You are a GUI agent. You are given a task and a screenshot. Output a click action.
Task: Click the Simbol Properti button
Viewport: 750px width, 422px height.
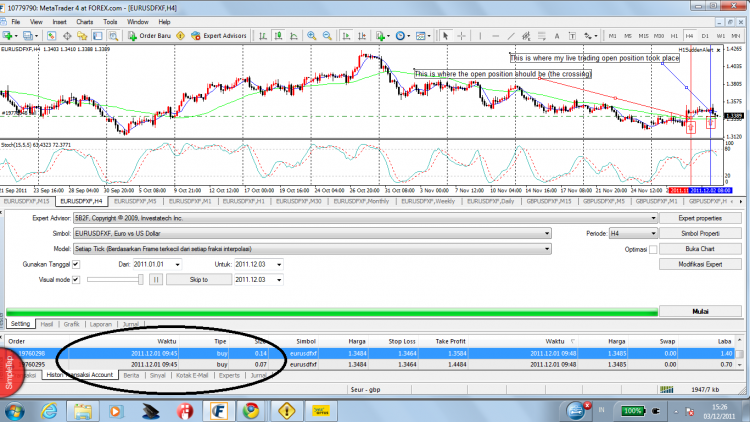point(700,233)
